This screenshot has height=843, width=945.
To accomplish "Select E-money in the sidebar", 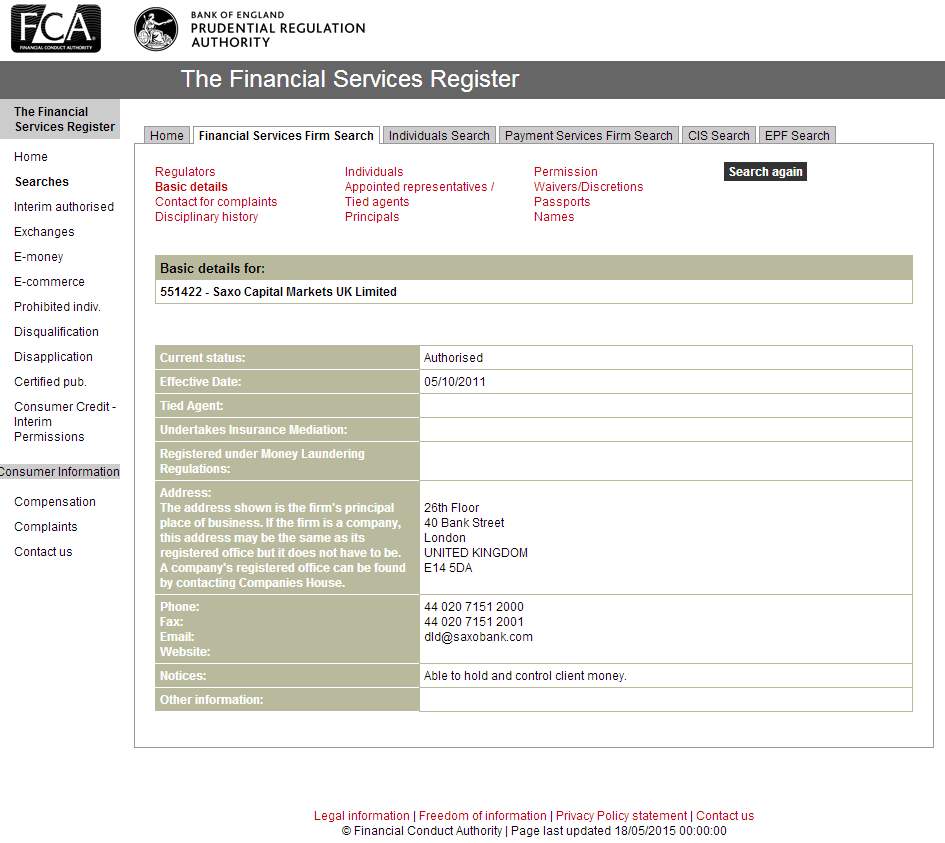I will (x=39, y=257).
